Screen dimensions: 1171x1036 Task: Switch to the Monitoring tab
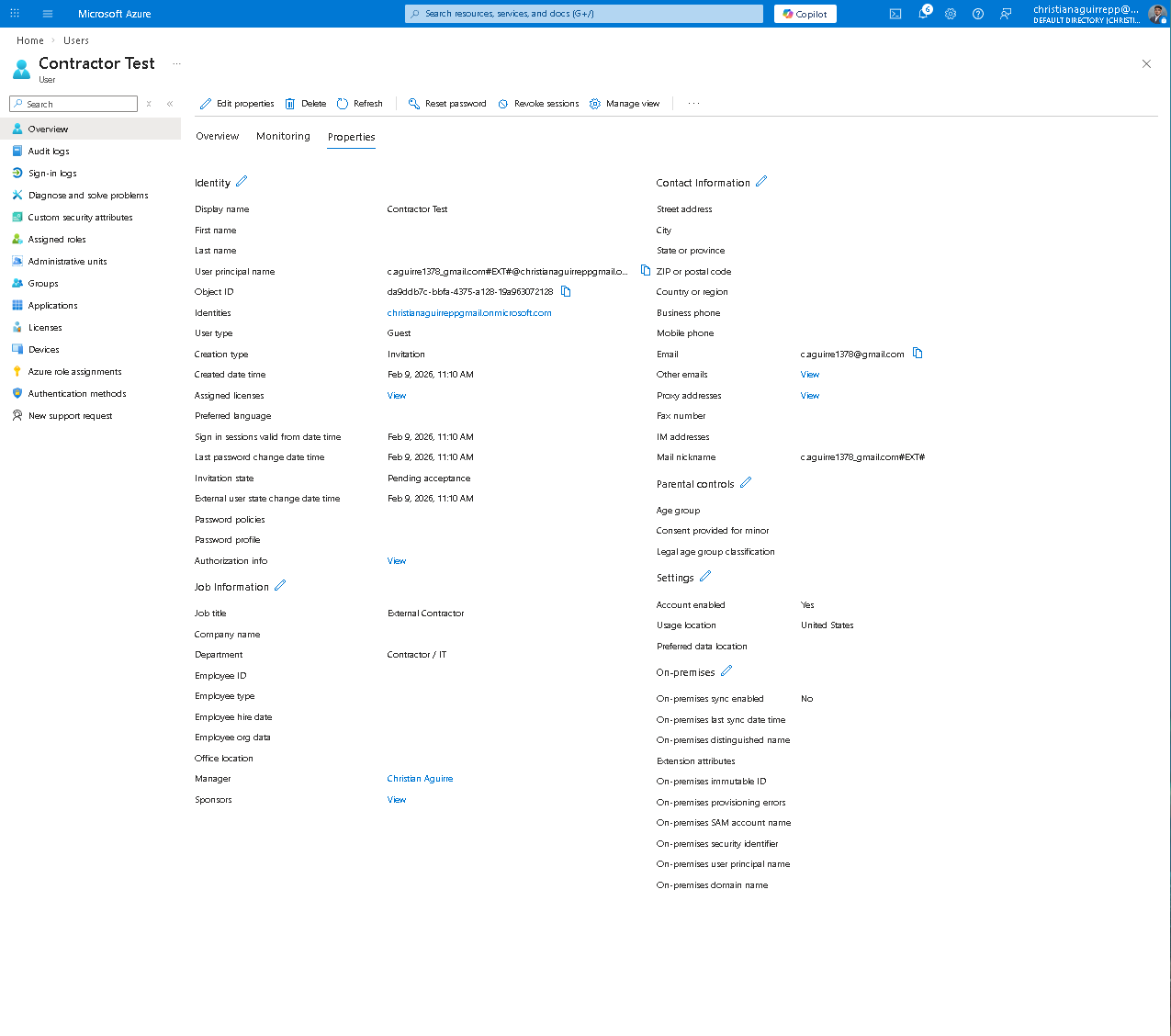click(283, 137)
